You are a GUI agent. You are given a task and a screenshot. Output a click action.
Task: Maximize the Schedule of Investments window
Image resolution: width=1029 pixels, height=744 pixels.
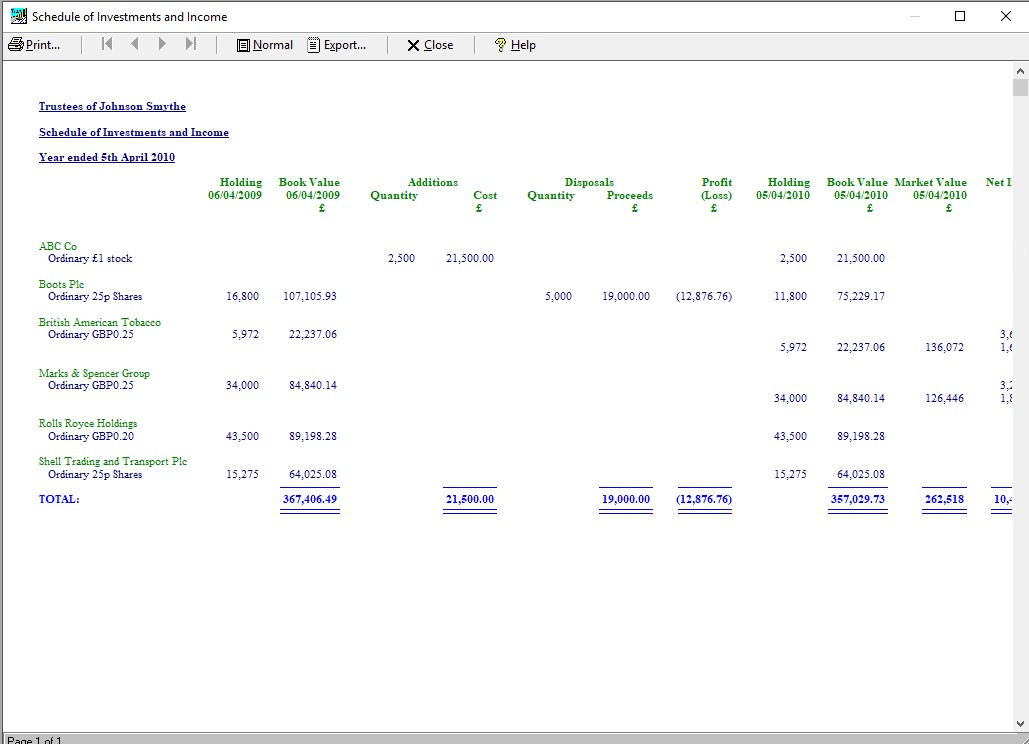[959, 16]
